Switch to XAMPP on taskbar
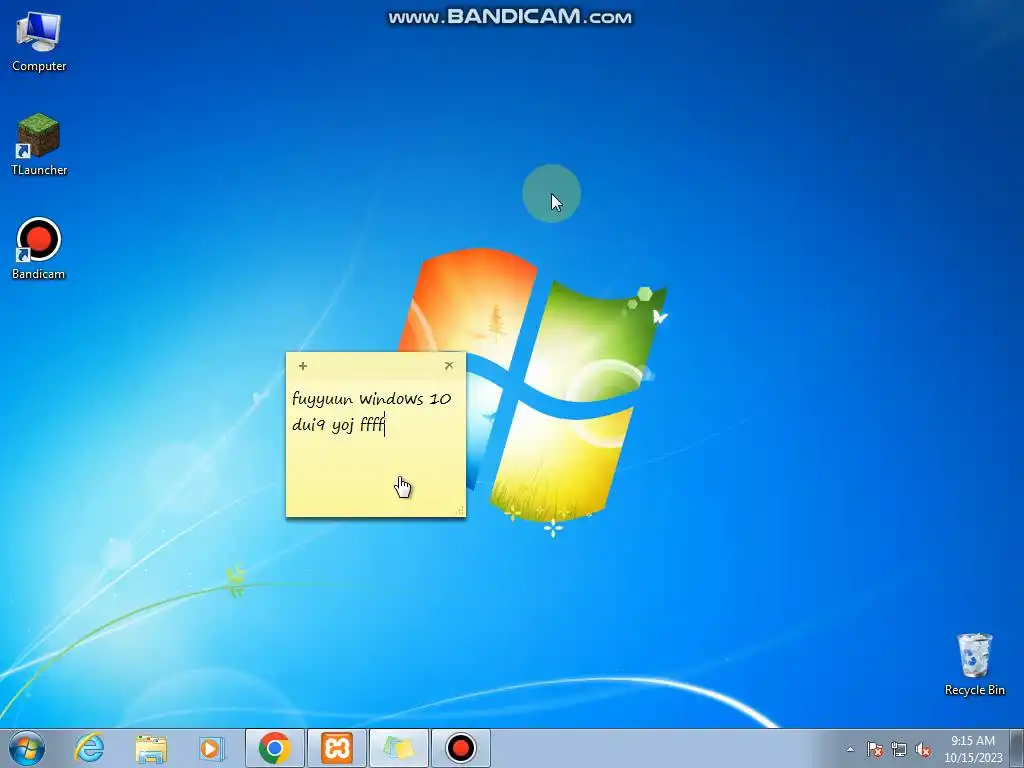Viewport: 1024px width, 768px height. (x=337, y=748)
